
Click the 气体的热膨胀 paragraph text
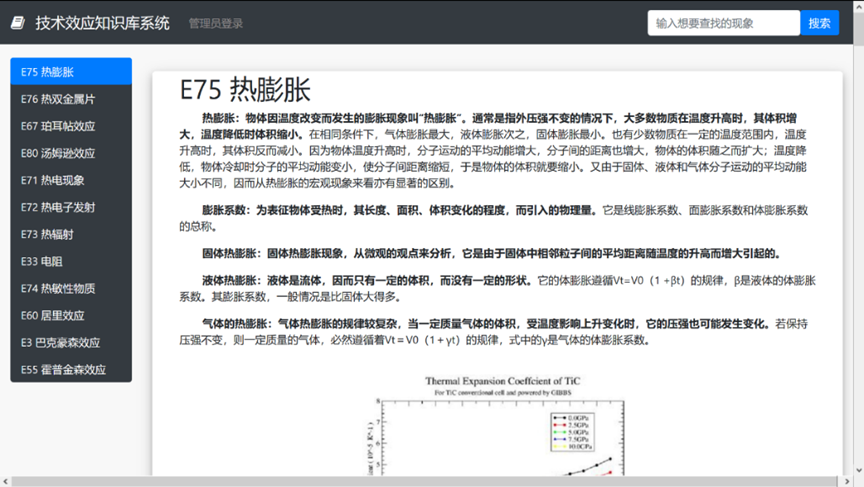[x=494, y=332]
